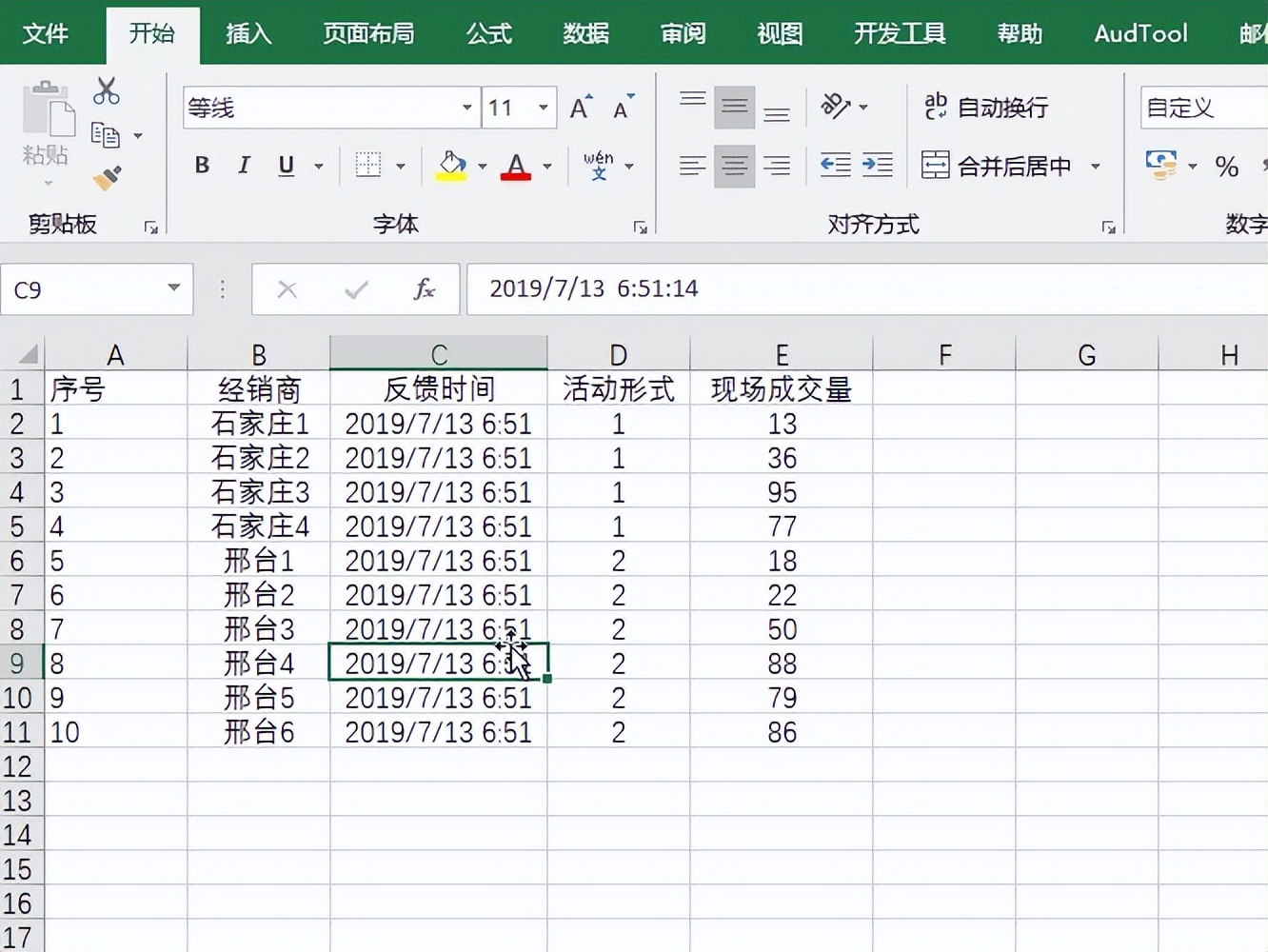Open the font name dropdown

point(466,108)
